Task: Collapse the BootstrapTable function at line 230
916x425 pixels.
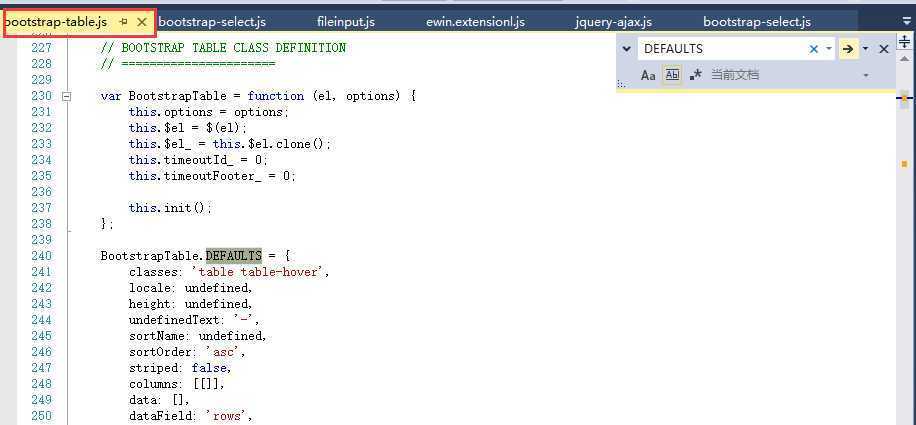Action: 67,96
